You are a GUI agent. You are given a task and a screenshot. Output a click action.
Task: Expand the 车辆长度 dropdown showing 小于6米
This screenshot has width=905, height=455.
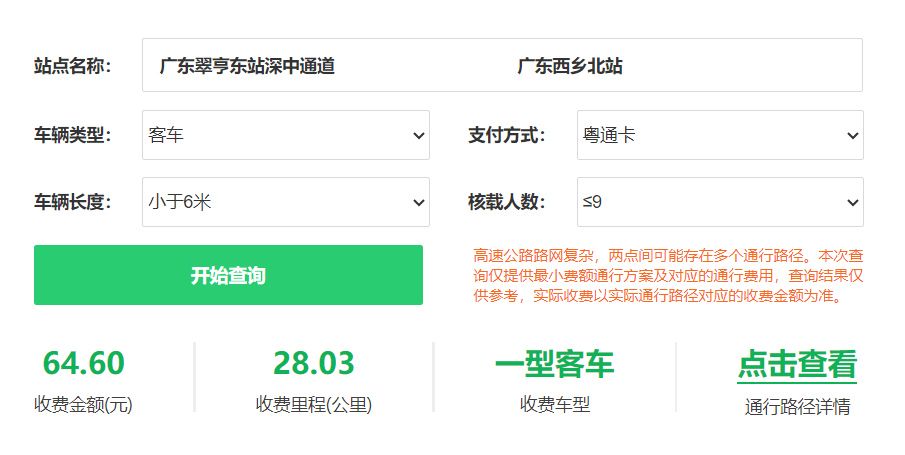point(286,202)
